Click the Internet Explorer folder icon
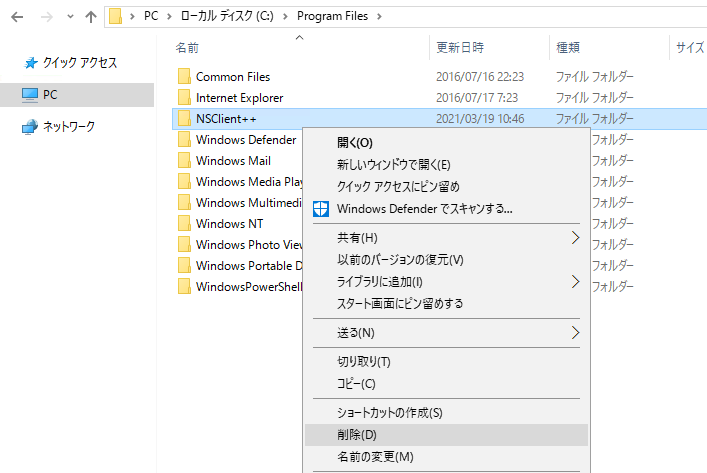The width and height of the screenshot is (707, 473). (x=184, y=98)
